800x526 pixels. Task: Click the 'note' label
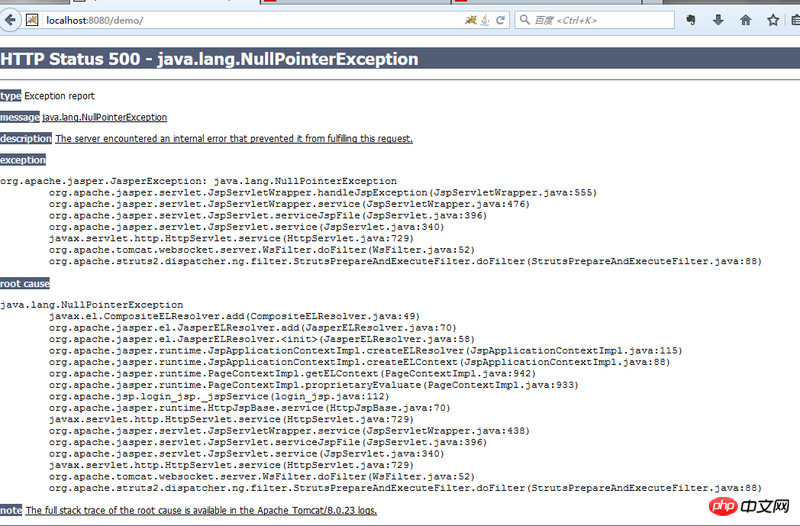pyautogui.click(x=11, y=510)
